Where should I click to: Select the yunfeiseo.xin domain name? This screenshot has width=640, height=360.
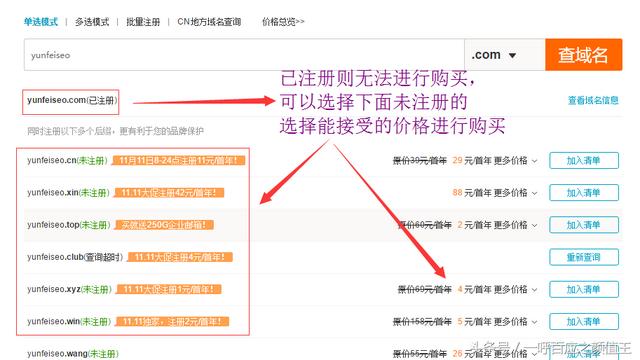(x=53, y=193)
